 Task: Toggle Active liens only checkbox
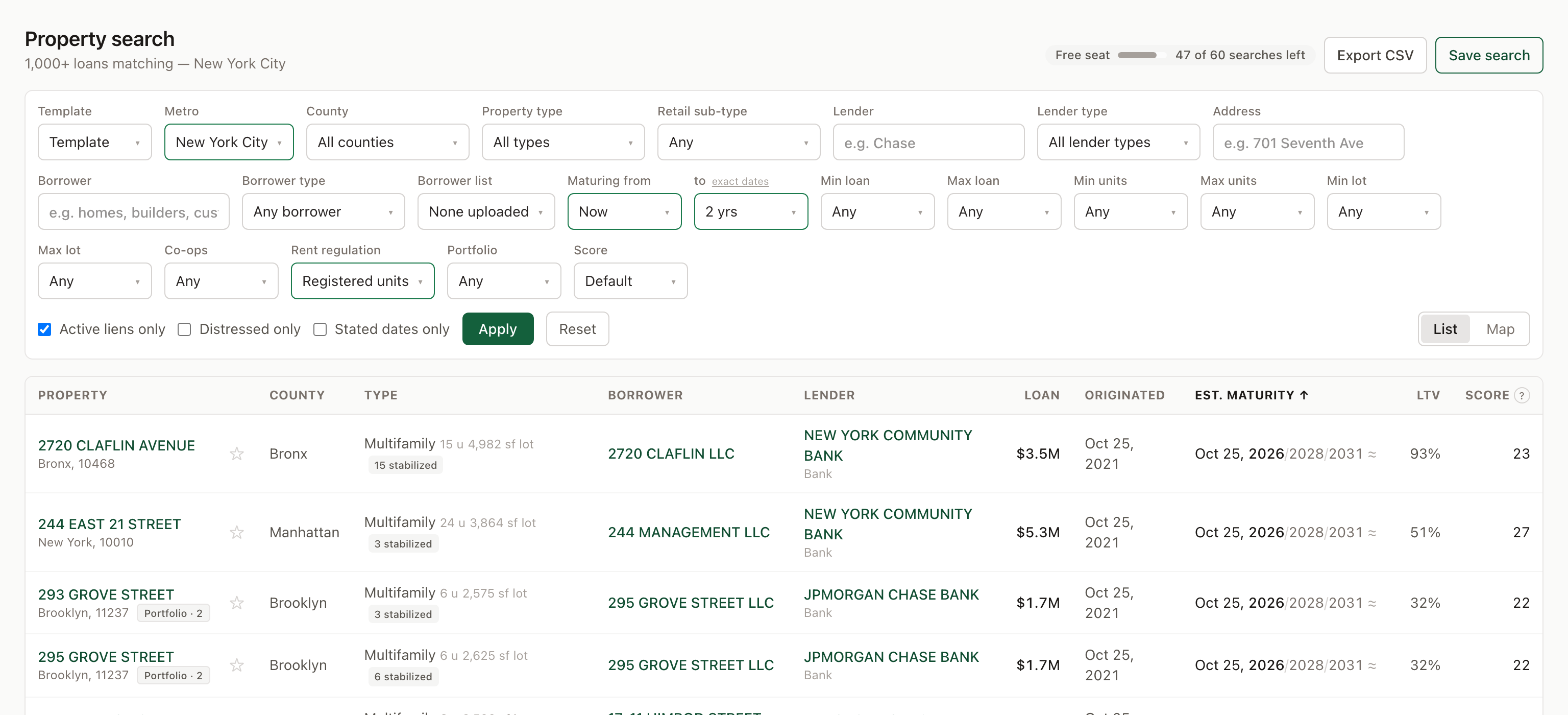(x=44, y=329)
